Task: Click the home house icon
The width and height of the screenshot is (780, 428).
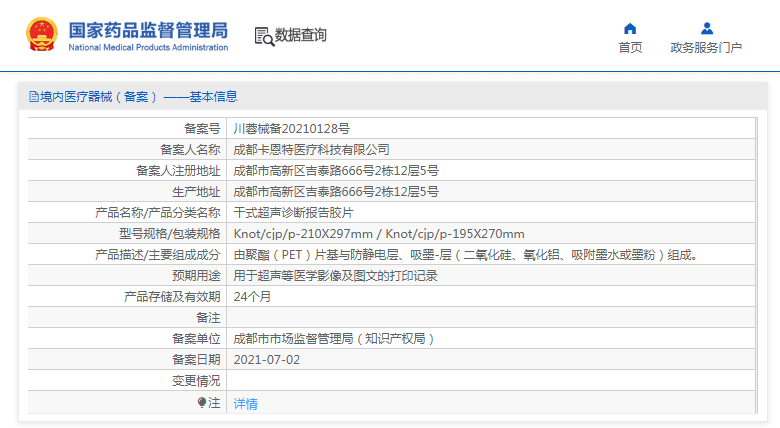Action: click(x=630, y=28)
